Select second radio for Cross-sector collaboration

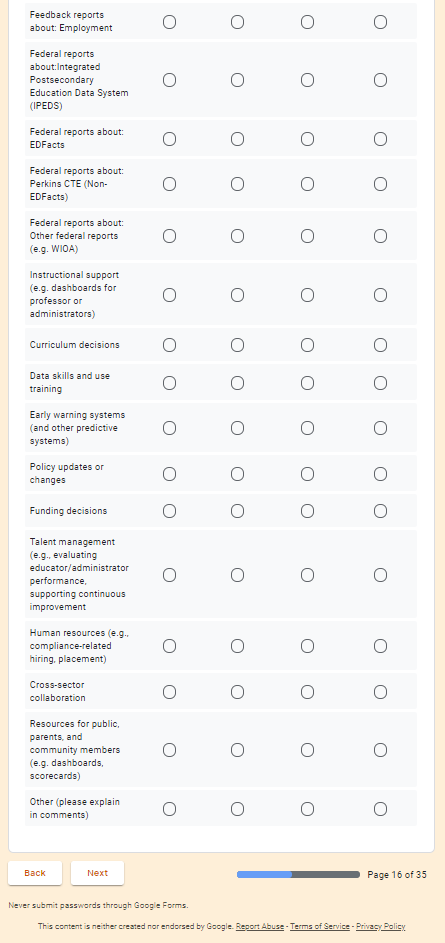click(238, 692)
